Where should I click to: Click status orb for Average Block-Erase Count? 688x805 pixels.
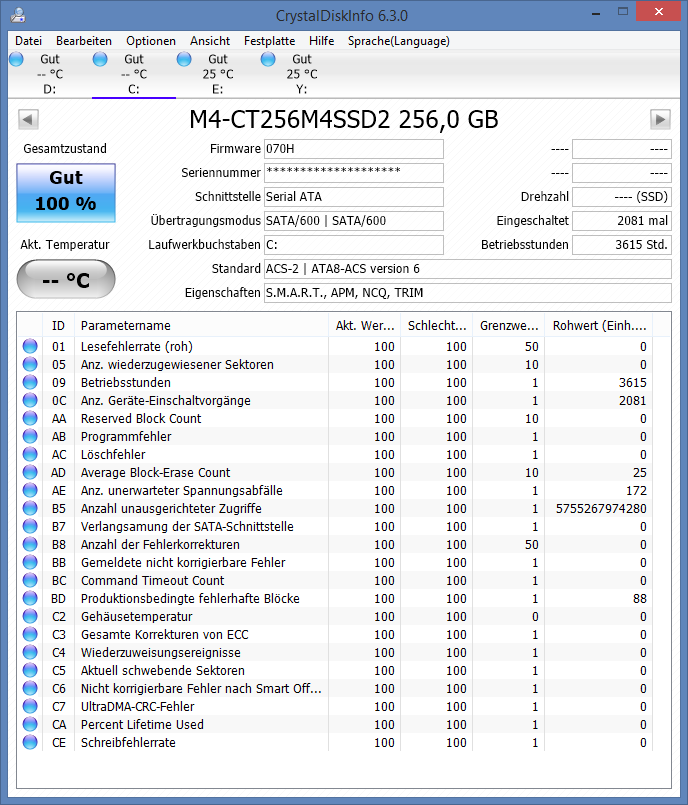pos(30,472)
